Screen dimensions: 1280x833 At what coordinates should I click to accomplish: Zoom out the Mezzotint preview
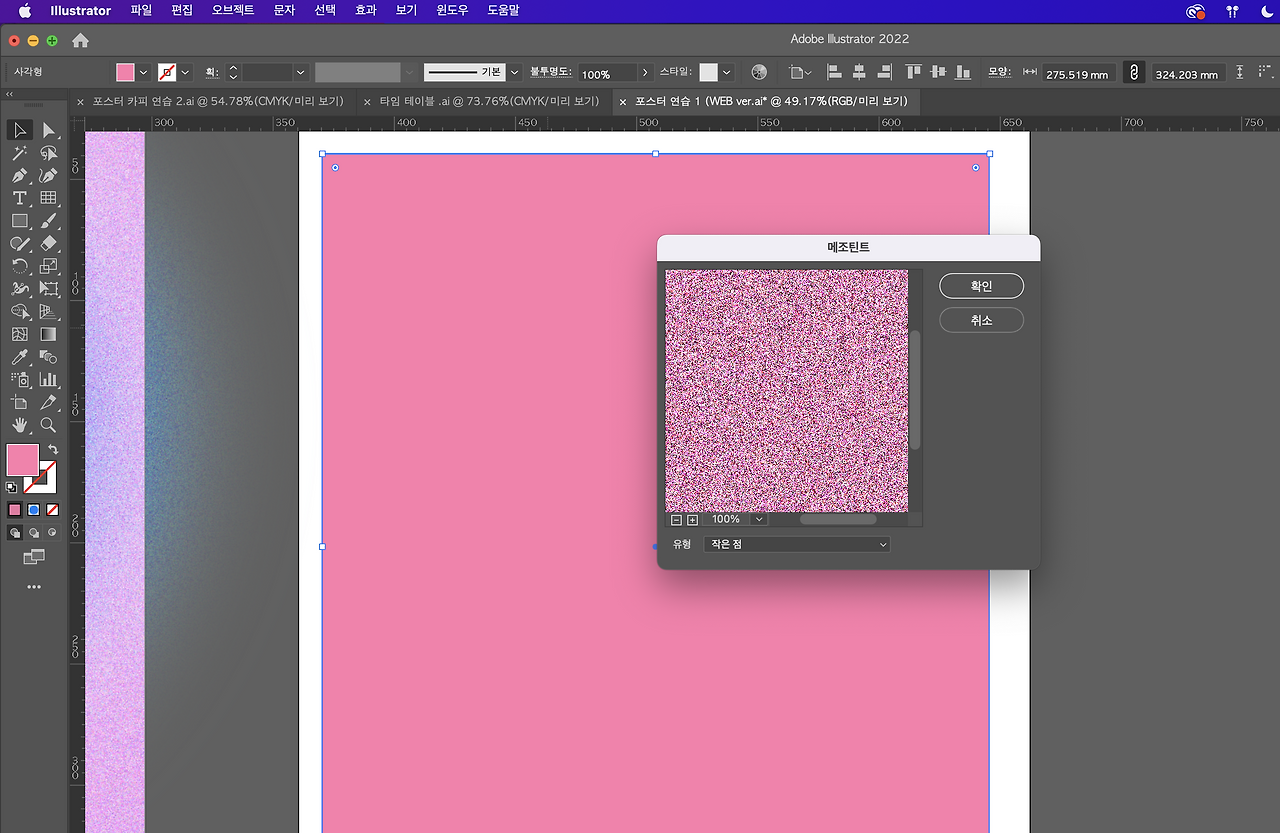click(676, 520)
